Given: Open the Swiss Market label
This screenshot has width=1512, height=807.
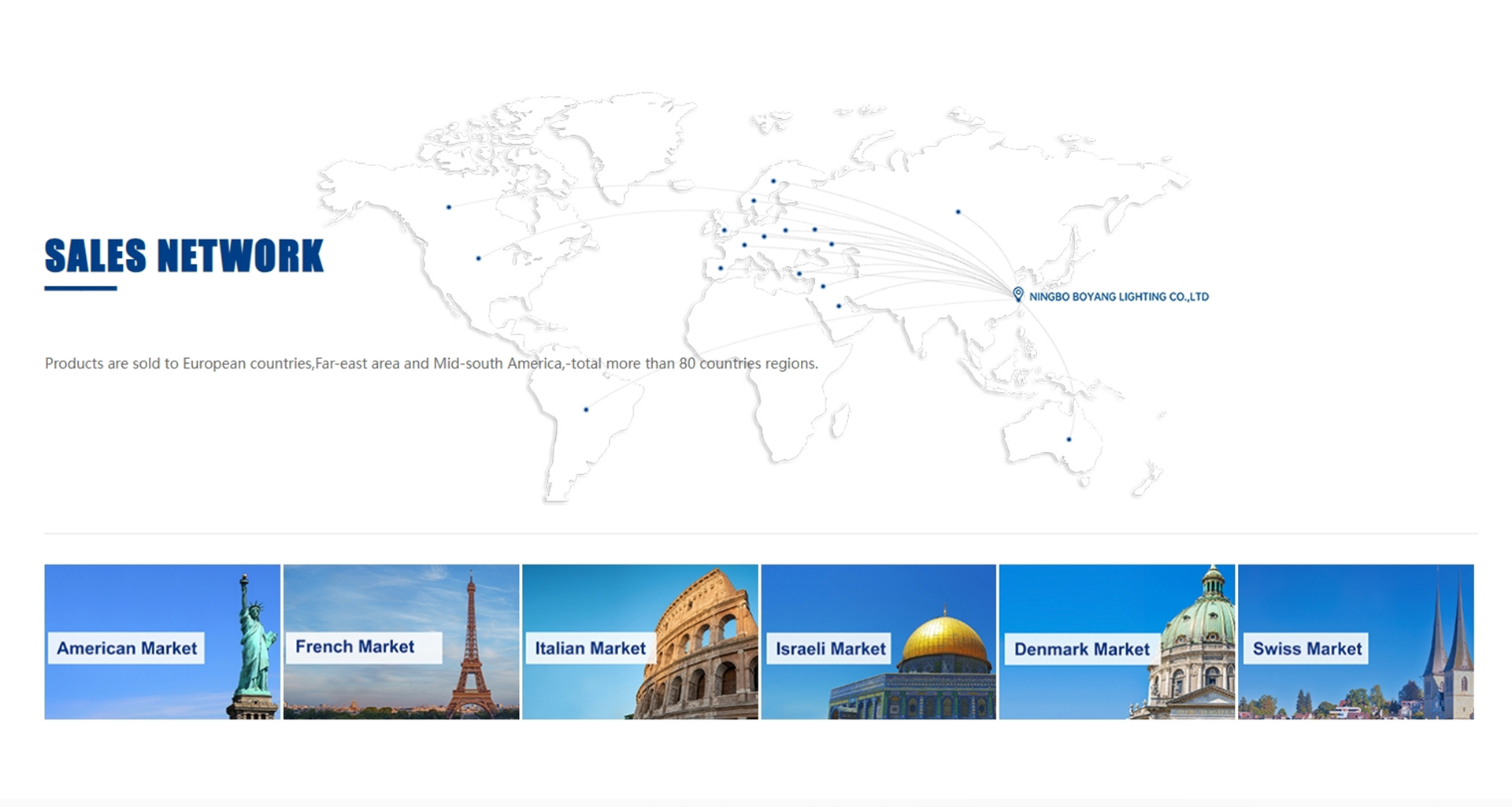Looking at the screenshot, I should coord(1306,649).
